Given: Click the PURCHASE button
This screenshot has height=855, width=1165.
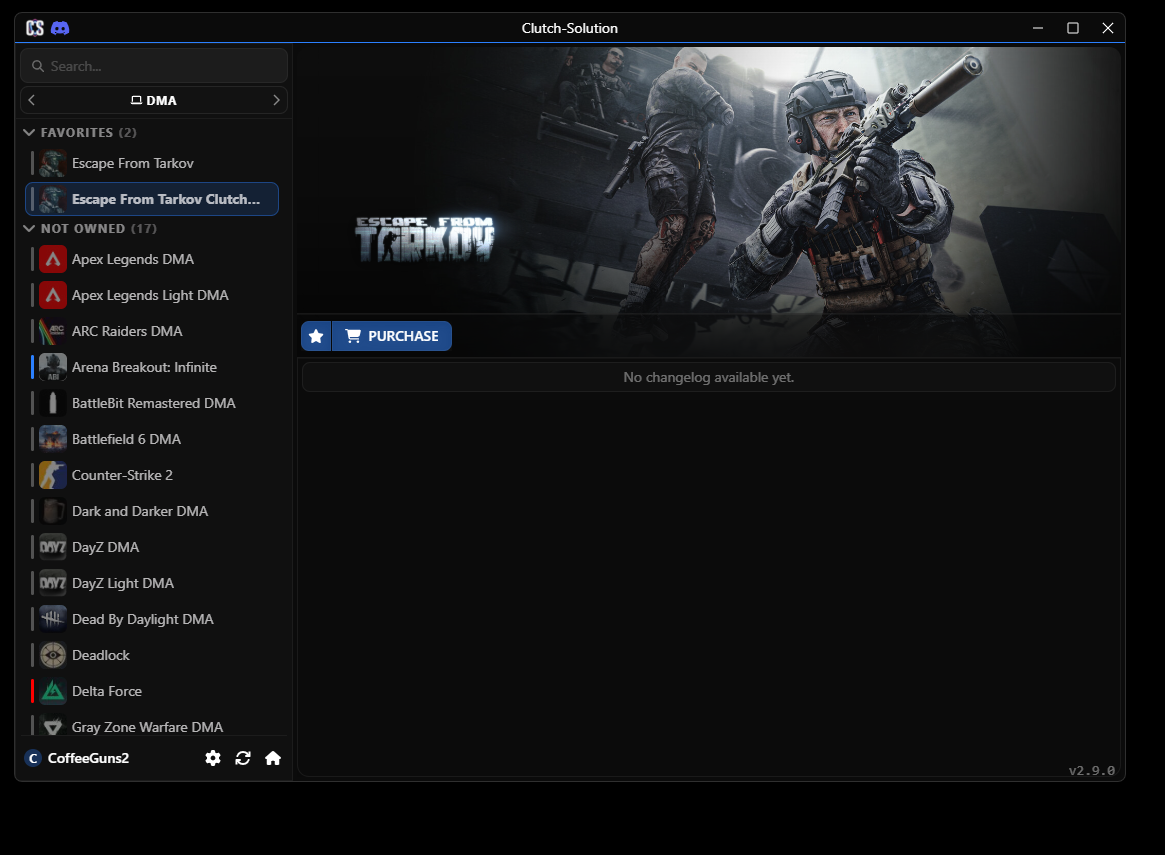Looking at the screenshot, I should [392, 336].
